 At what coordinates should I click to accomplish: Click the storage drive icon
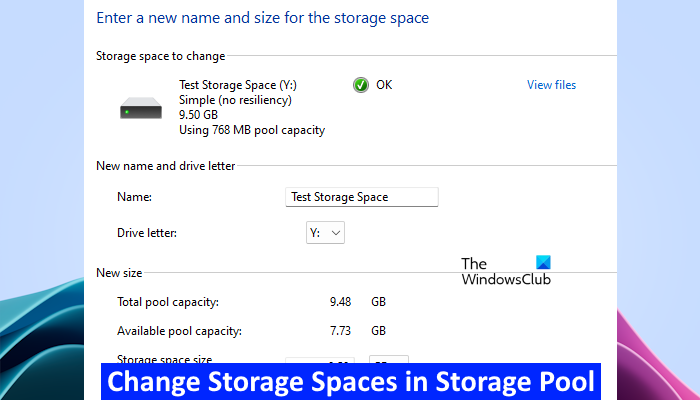pyautogui.click(x=141, y=107)
